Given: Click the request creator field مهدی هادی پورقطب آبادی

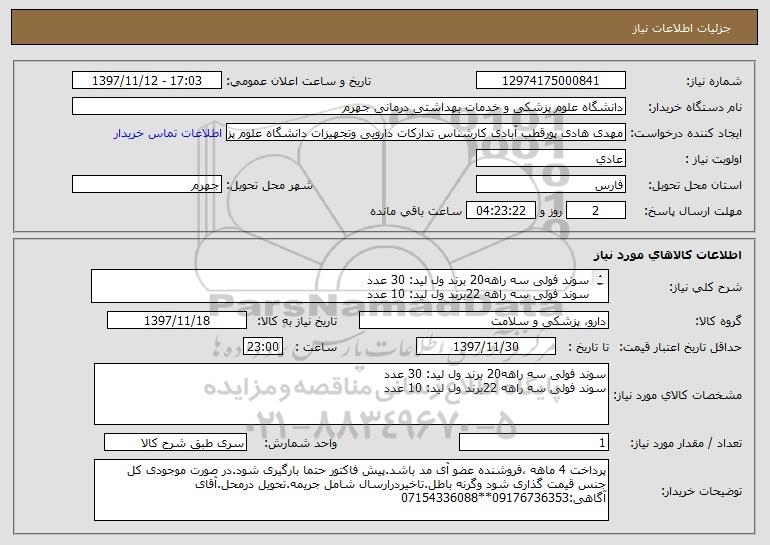Looking at the screenshot, I should (426, 132).
